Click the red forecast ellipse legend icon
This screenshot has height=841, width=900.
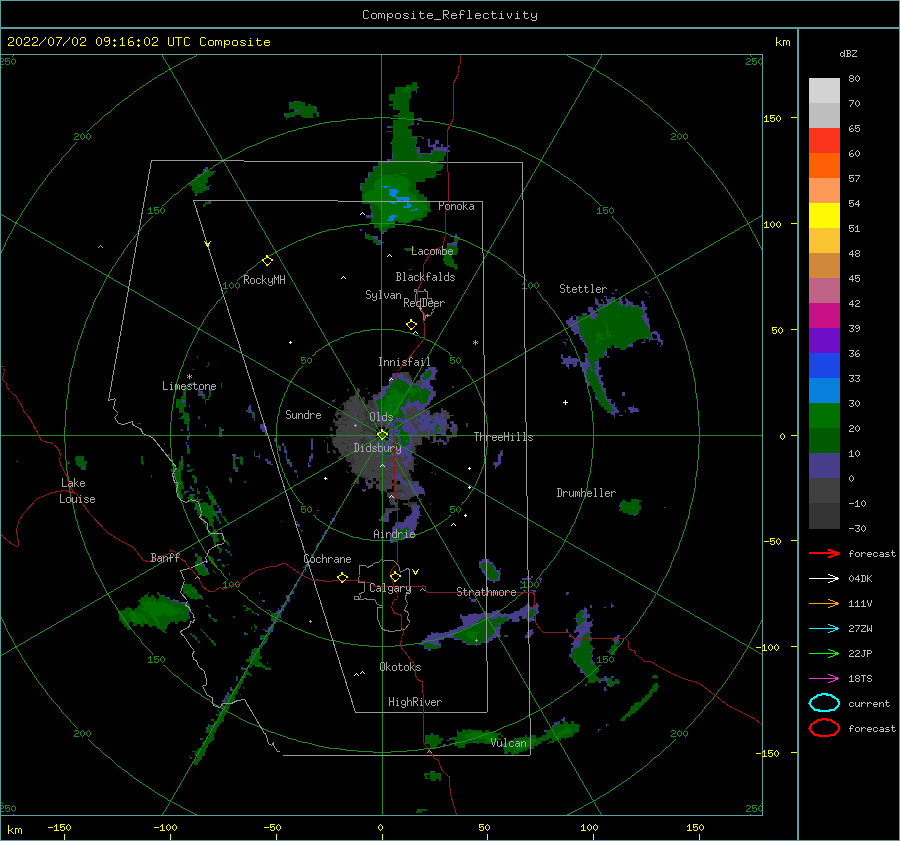coord(824,728)
